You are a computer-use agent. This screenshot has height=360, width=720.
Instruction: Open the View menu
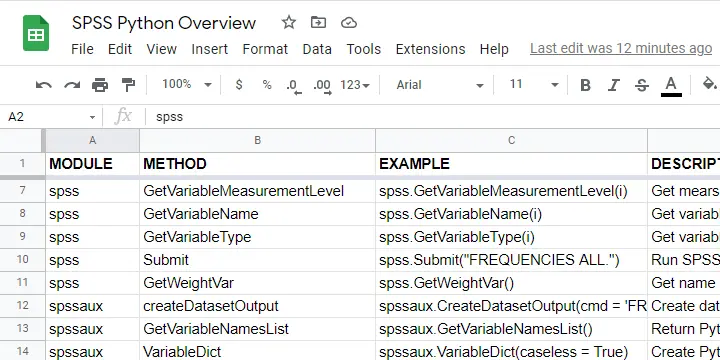[x=162, y=49]
